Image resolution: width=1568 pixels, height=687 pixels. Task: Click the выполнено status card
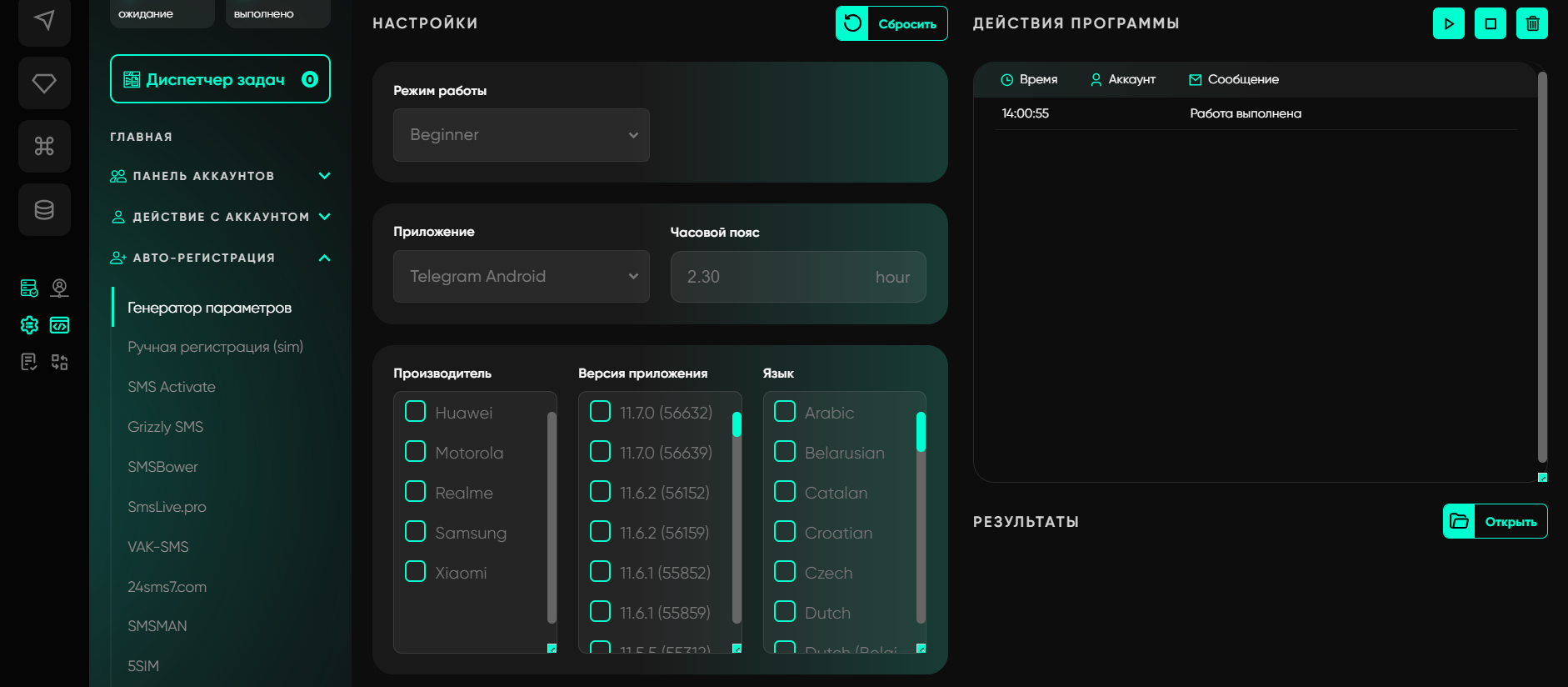click(278, 13)
